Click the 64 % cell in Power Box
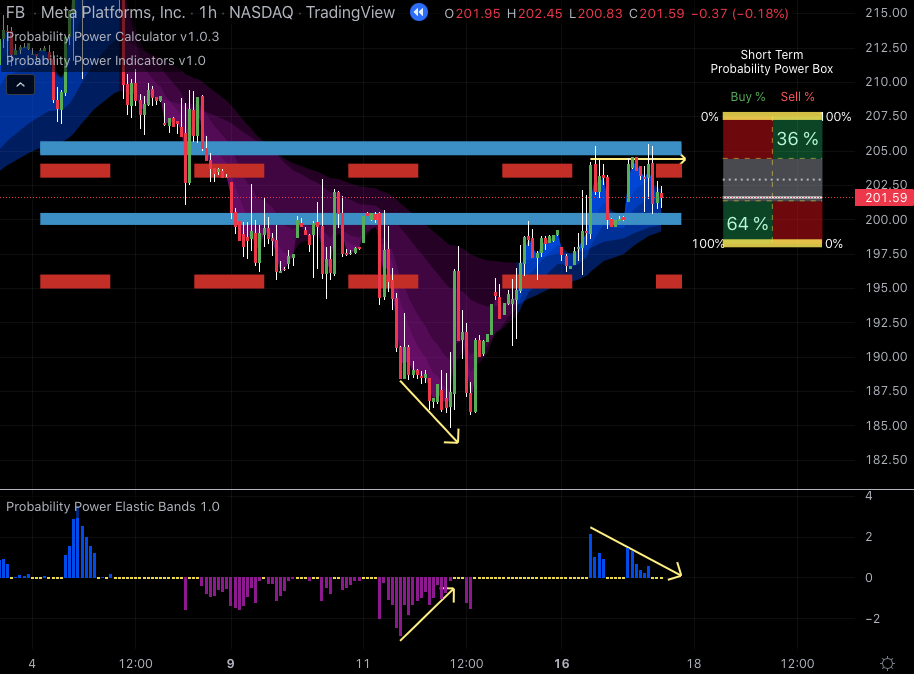Image resolution: width=914 pixels, height=674 pixels. [747, 223]
